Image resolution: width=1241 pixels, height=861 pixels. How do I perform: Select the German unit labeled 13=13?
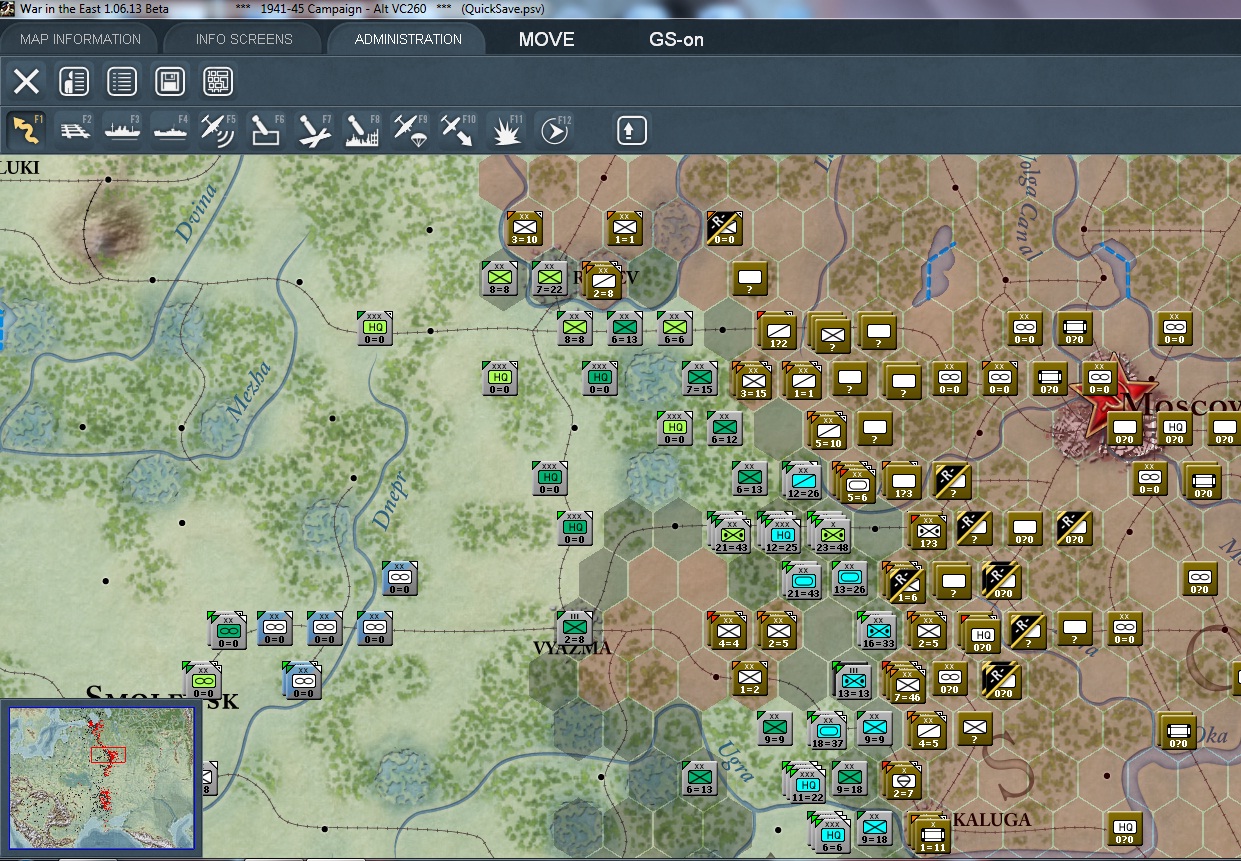point(853,681)
